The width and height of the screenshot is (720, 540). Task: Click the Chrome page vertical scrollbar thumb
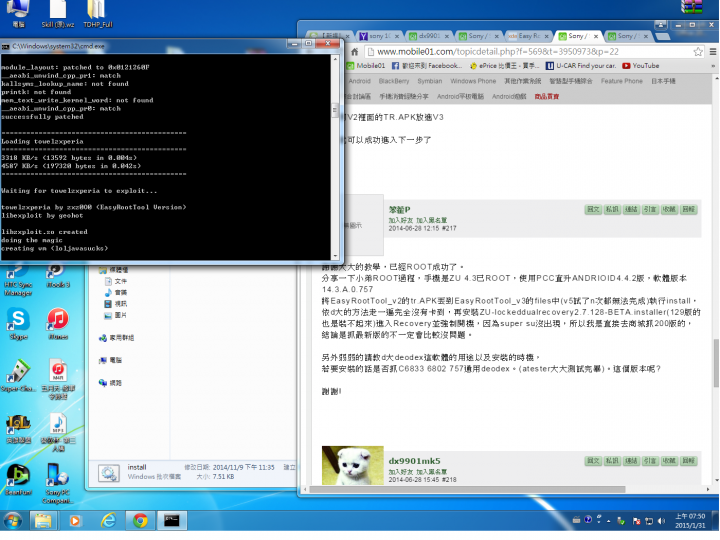pyautogui.click(x=715, y=363)
